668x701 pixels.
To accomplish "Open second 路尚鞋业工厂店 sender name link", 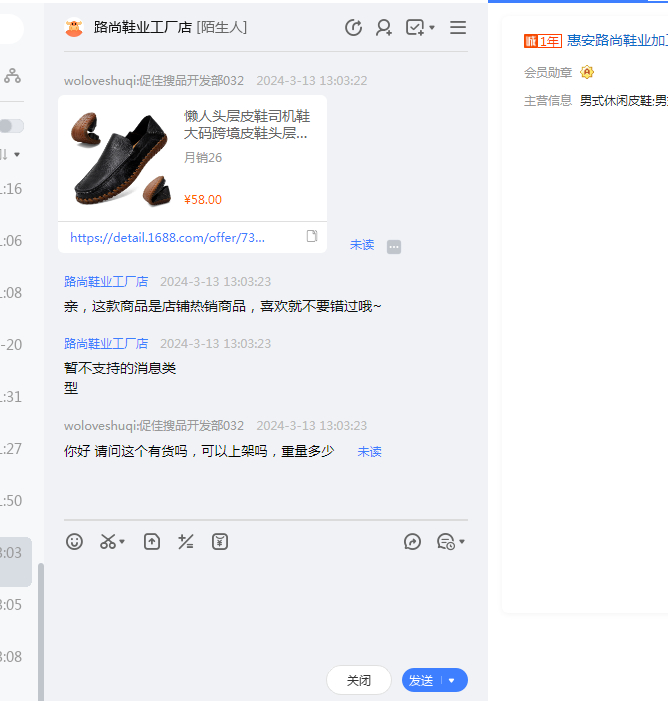I will coord(106,344).
